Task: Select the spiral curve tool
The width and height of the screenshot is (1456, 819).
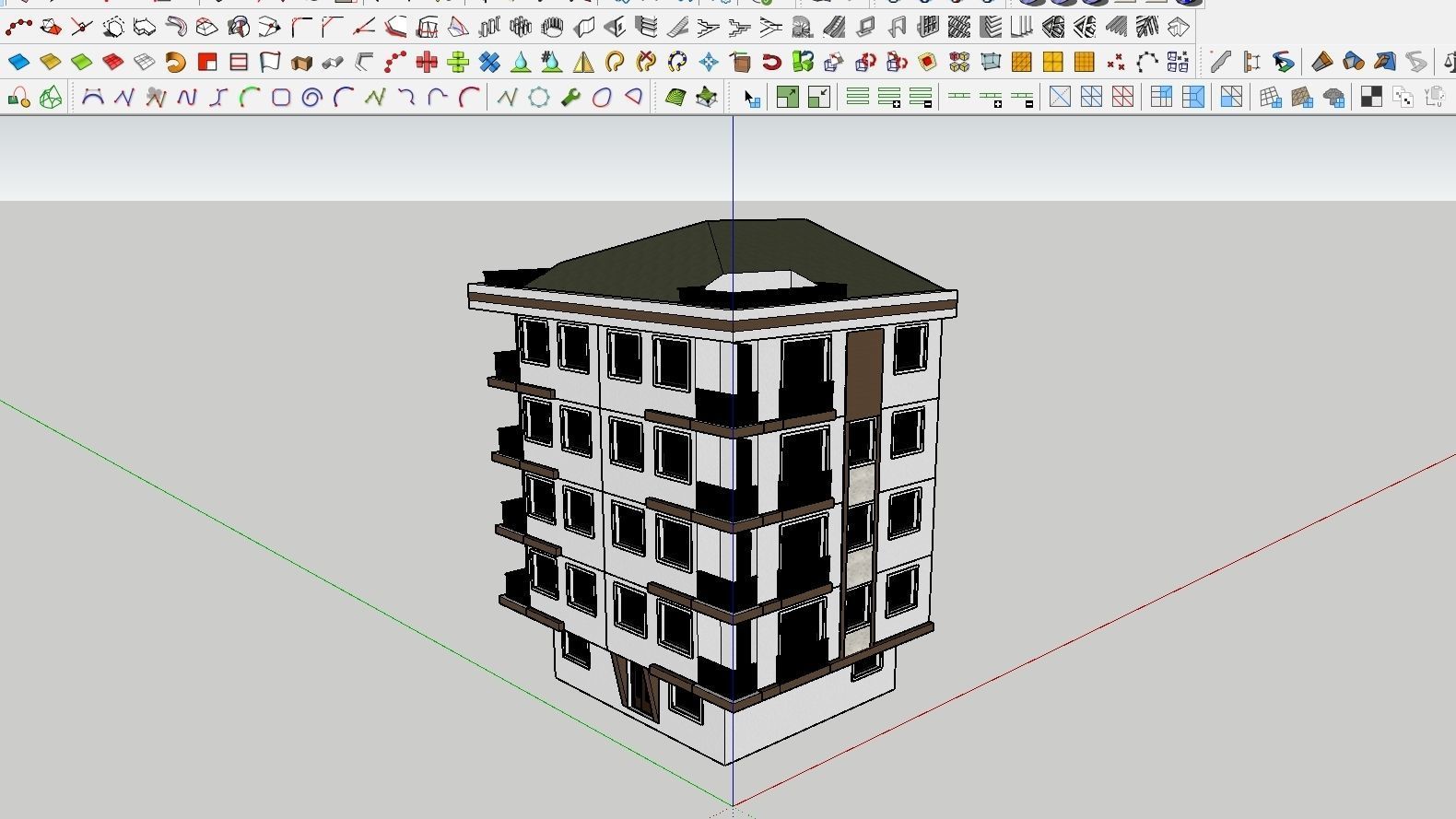Action: tap(311, 96)
